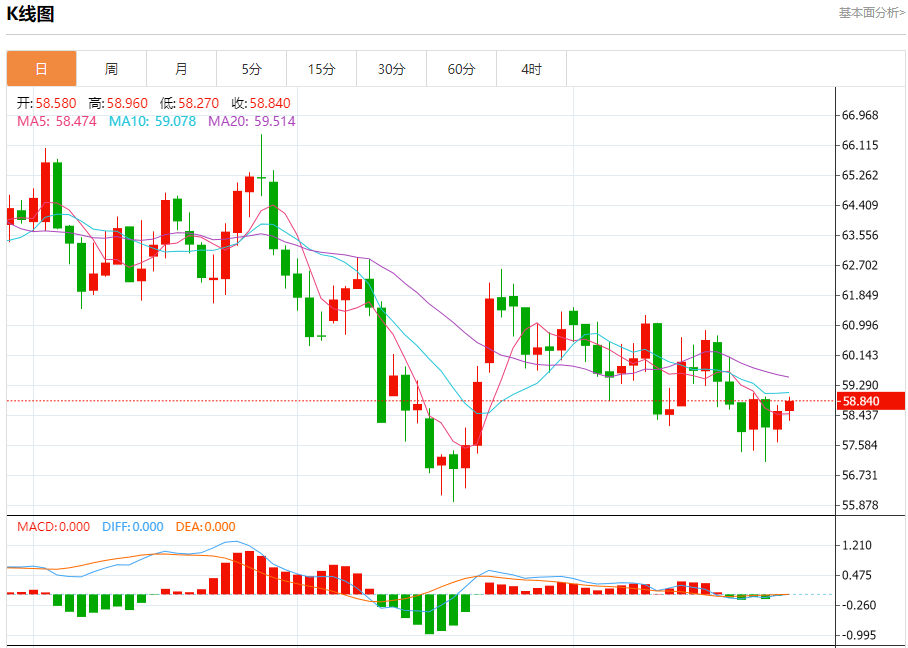Switch to 30分 chart interval

pyautogui.click(x=391, y=69)
